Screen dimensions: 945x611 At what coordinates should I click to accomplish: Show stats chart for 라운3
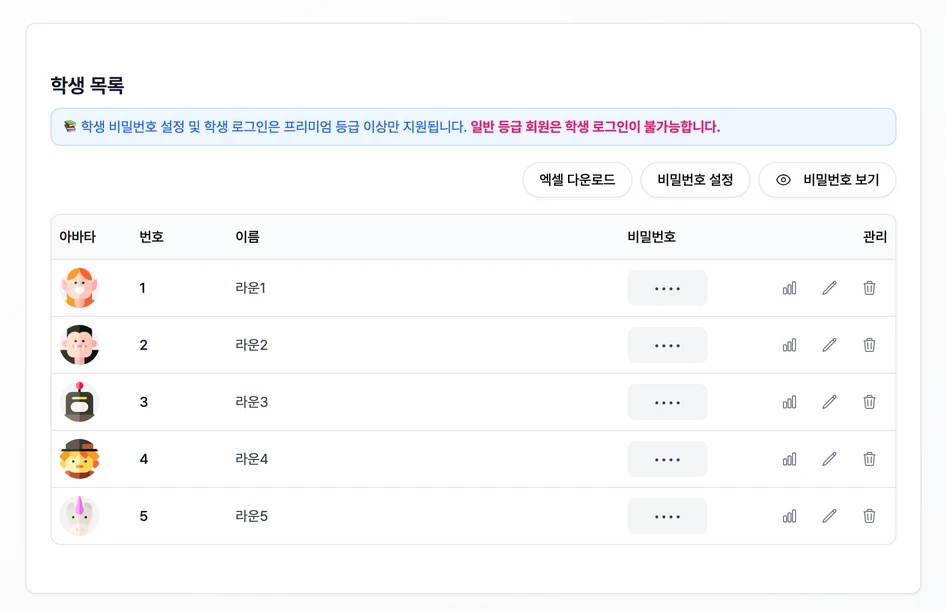point(789,402)
